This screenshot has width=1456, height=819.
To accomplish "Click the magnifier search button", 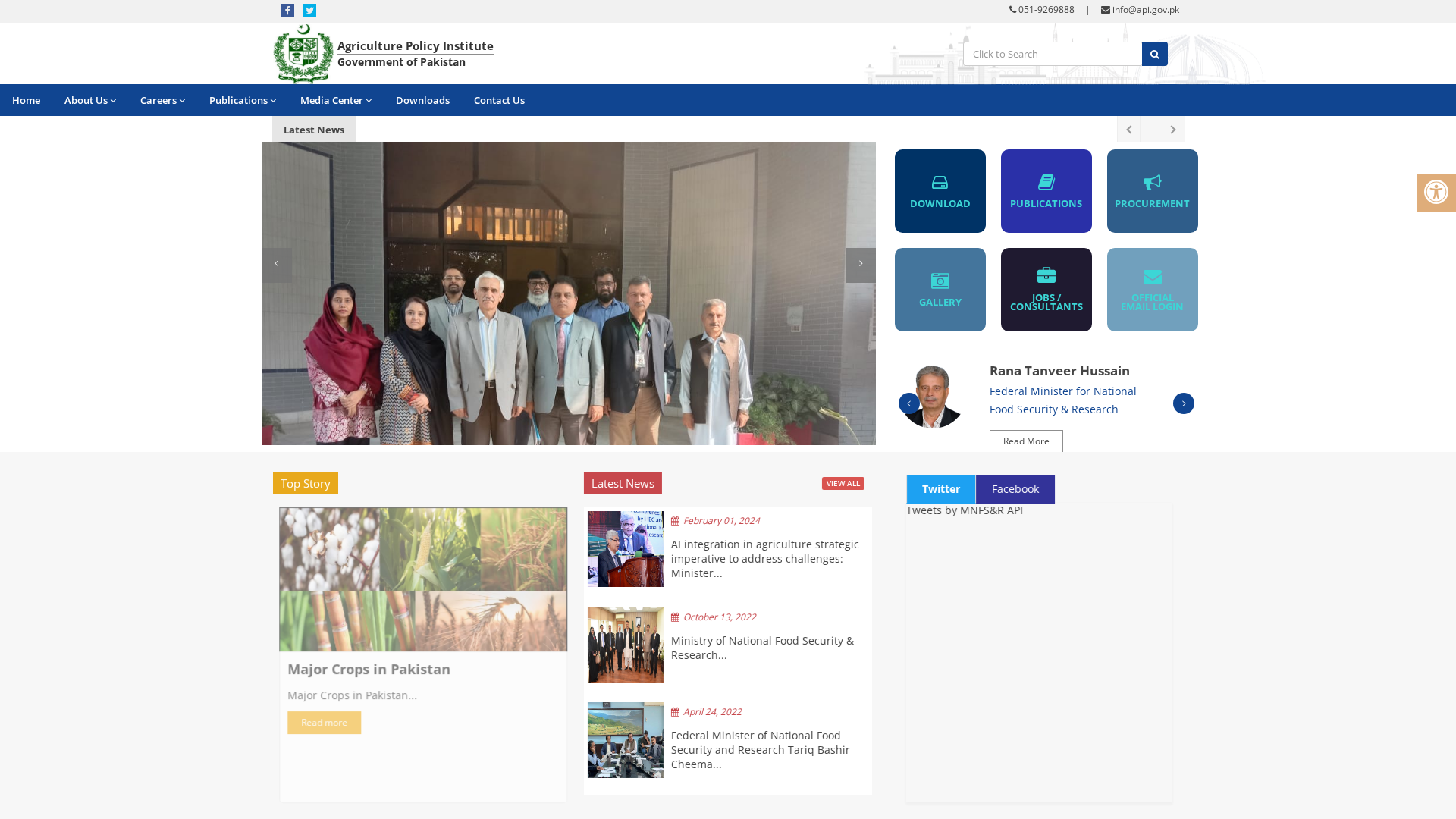I will pyautogui.click(x=1155, y=54).
